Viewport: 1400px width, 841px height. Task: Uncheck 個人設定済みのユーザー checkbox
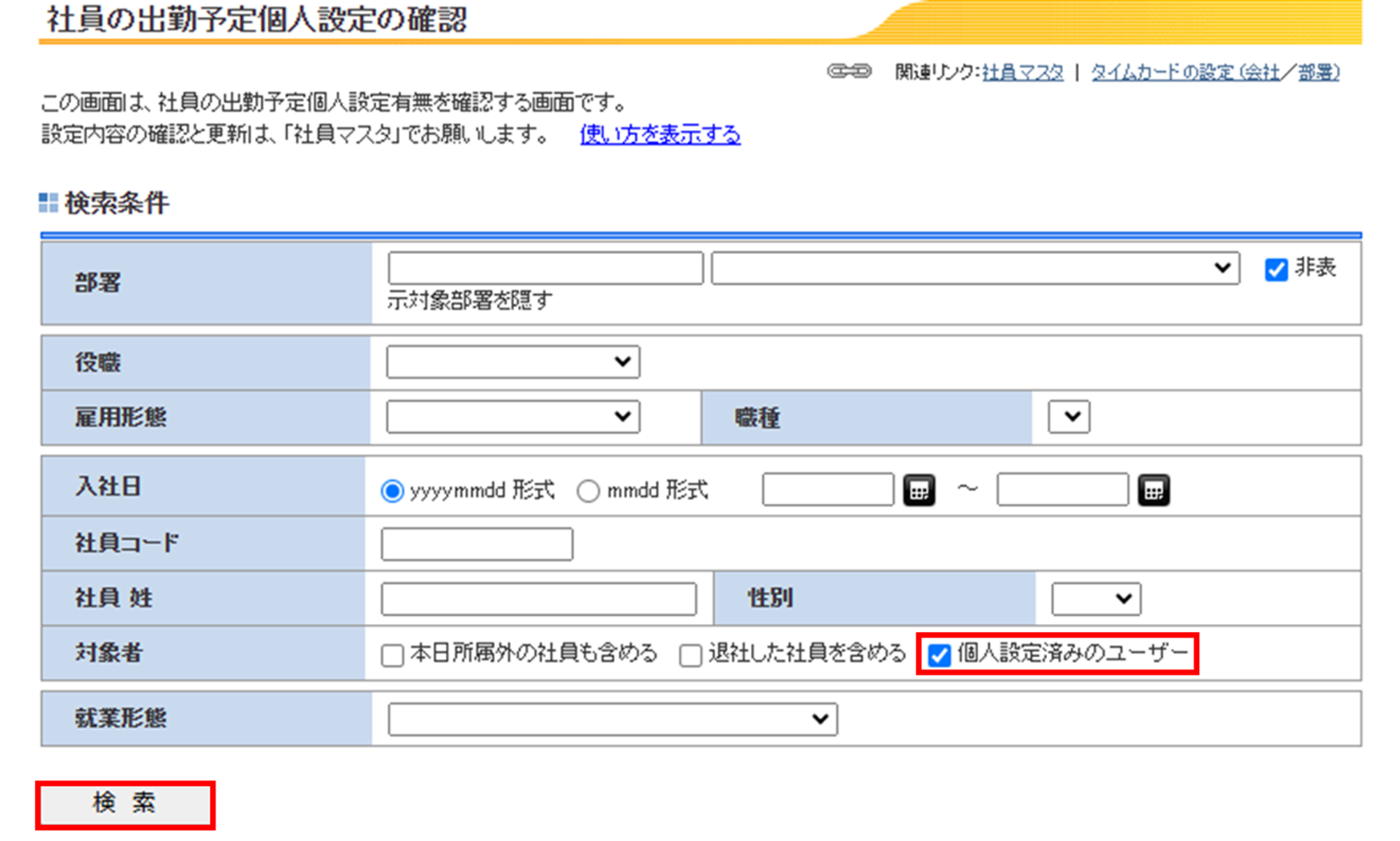[x=940, y=655]
